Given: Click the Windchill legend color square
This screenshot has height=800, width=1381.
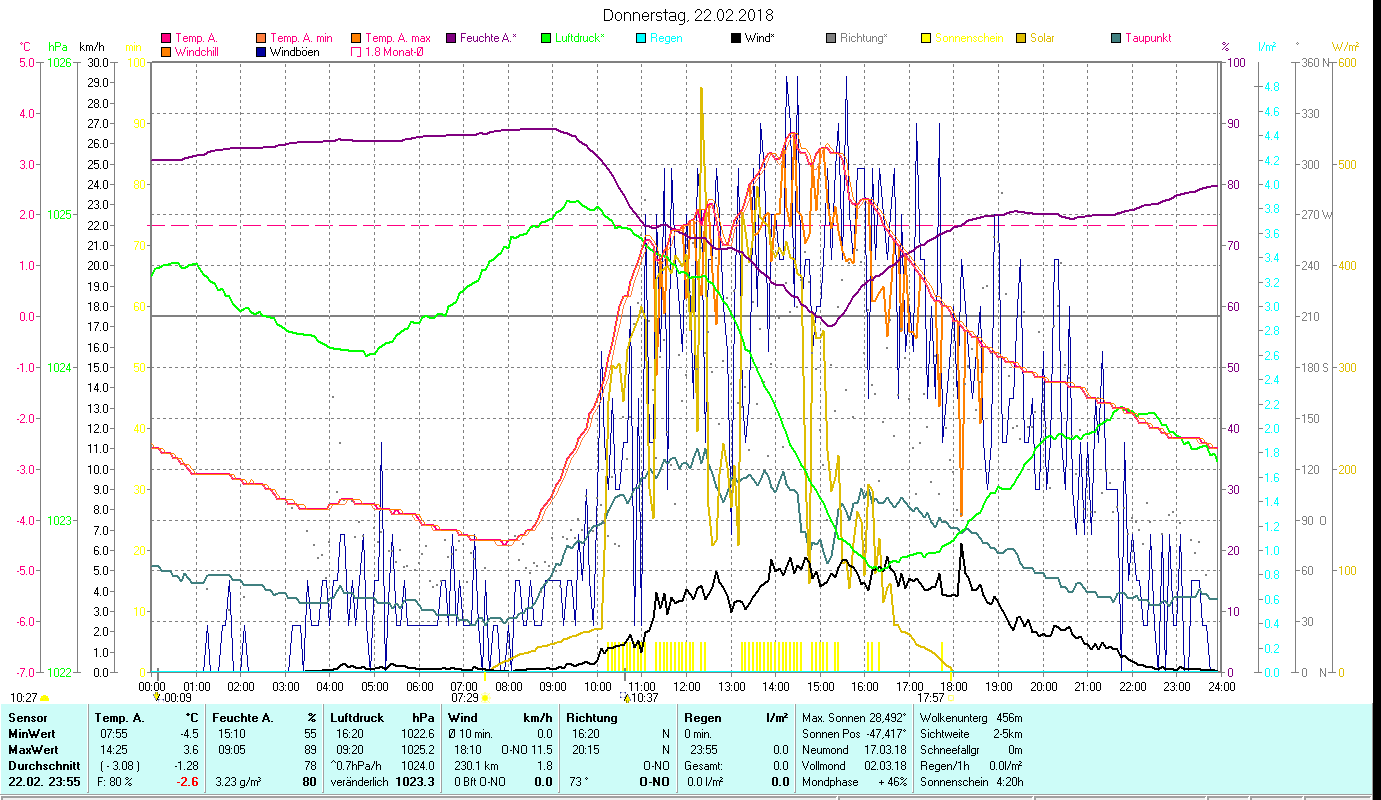Looking at the screenshot, I should (167, 52).
